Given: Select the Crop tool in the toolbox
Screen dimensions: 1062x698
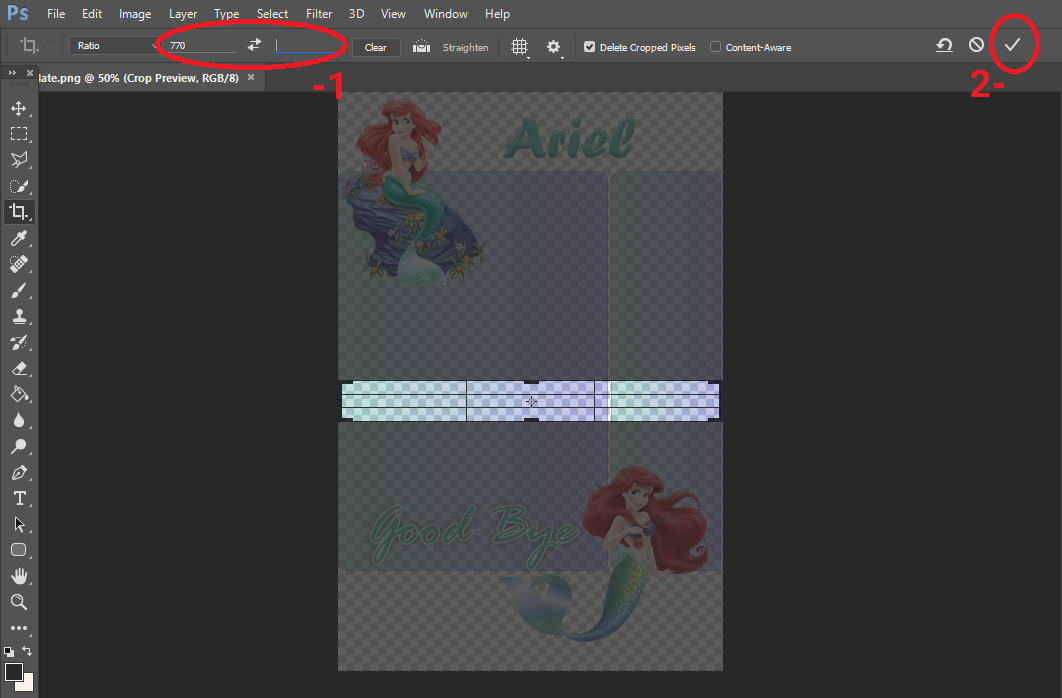Looking at the screenshot, I should pyautogui.click(x=19, y=212).
